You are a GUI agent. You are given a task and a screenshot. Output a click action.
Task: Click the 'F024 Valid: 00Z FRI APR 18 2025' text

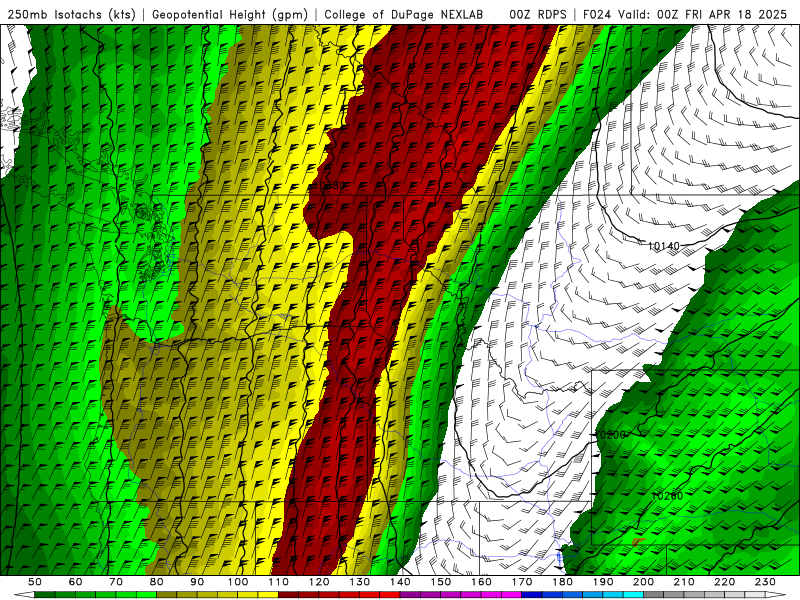[x=685, y=14]
